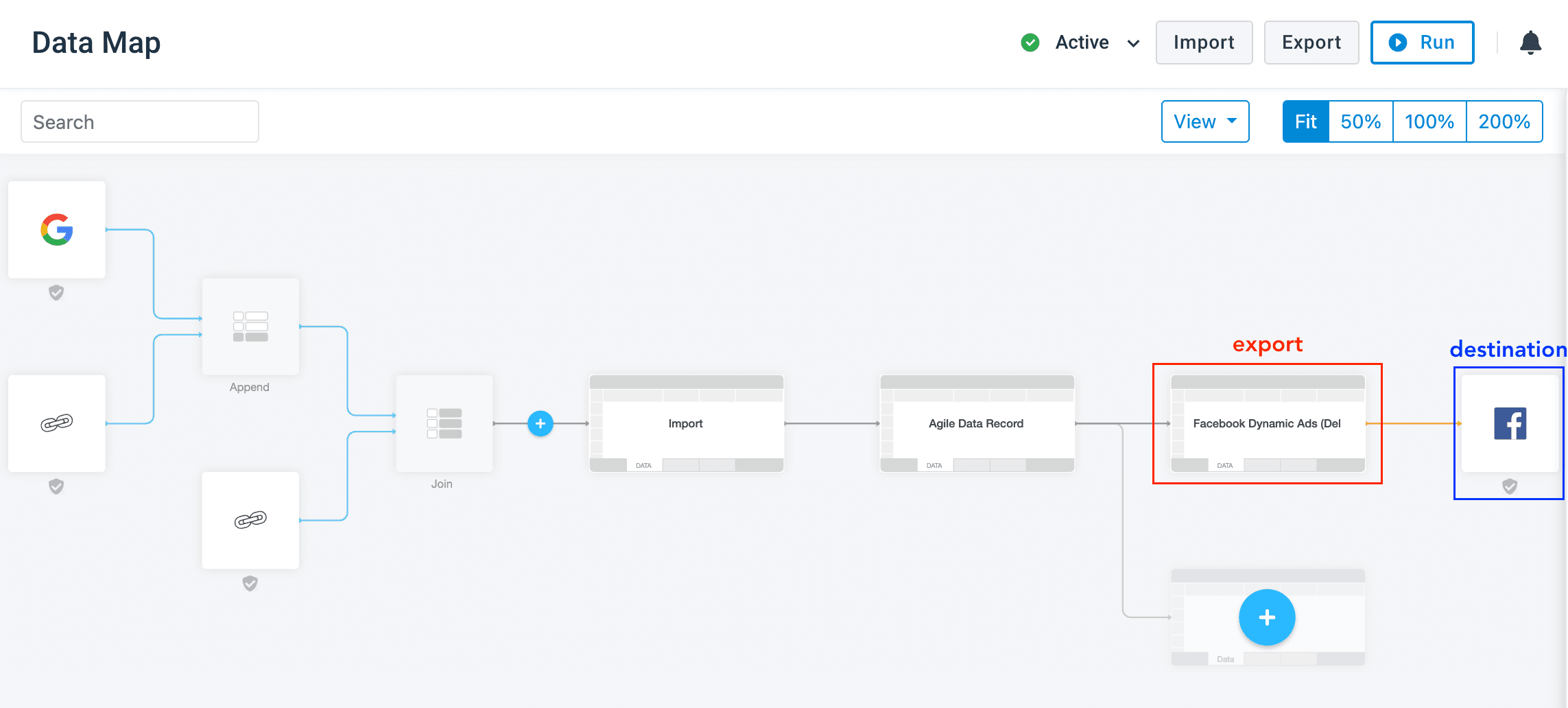Screen dimensions: 1568x708
Task: Open the Join transform node
Action: pyautogui.click(x=444, y=423)
